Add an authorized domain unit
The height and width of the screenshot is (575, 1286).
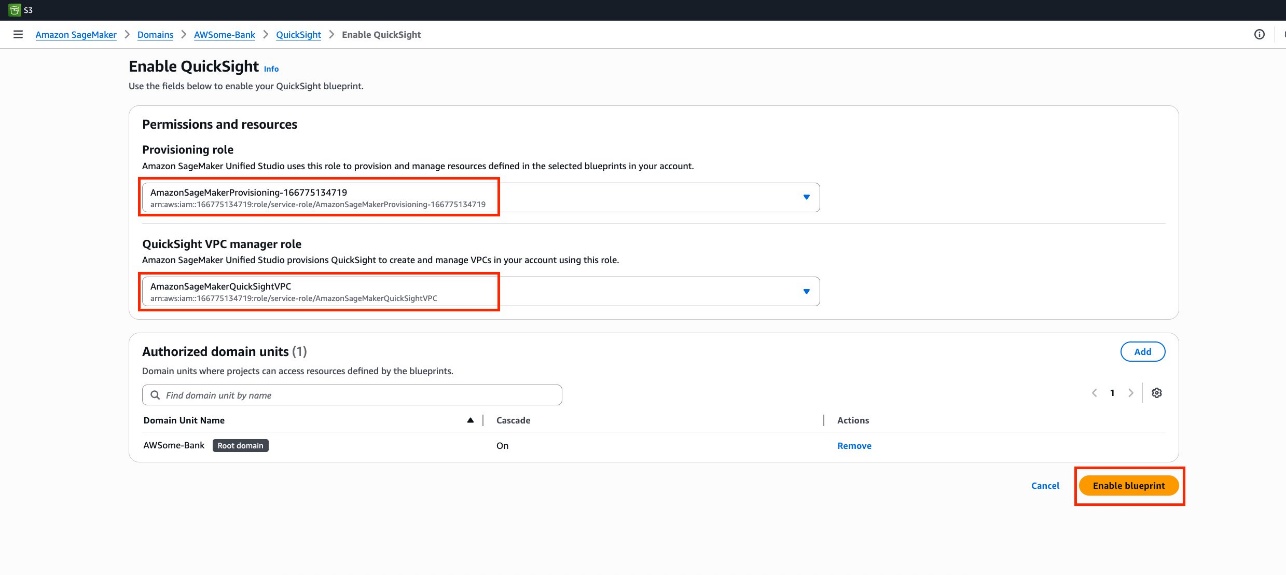coord(1143,351)
